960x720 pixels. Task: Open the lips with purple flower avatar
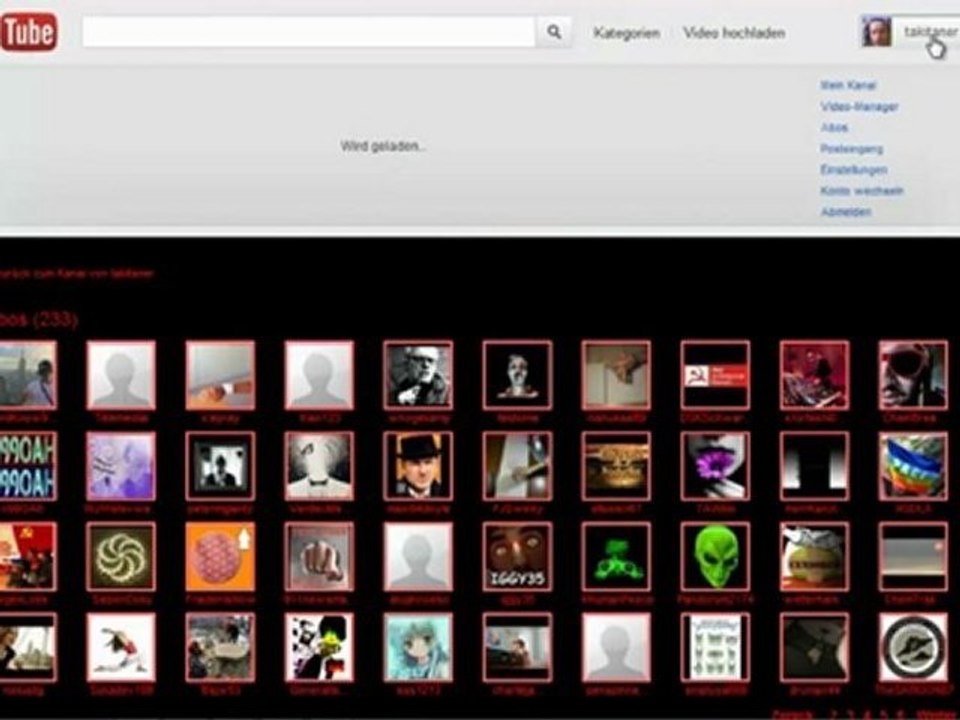pyautogui.click(x=715, y=466)
